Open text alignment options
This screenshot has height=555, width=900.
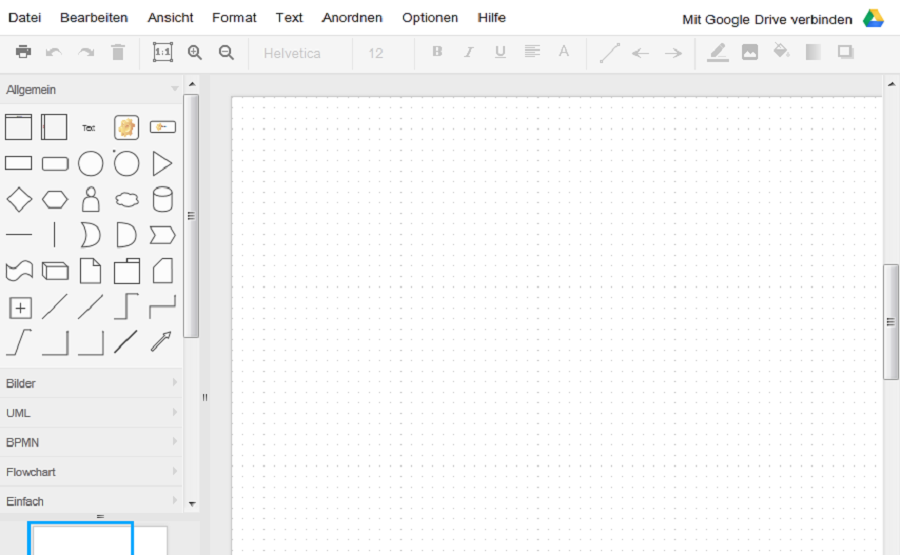532,52
